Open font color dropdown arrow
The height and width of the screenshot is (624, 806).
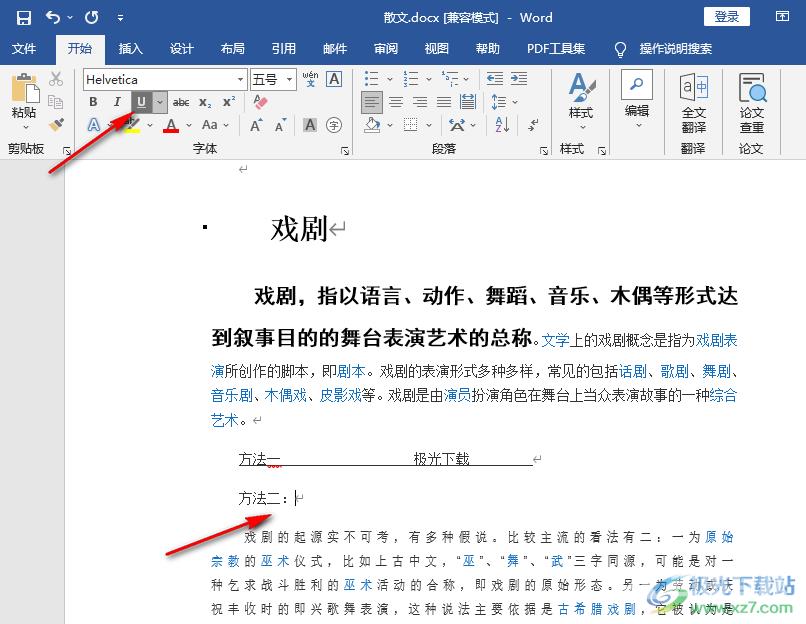click(x=189, y=124)
